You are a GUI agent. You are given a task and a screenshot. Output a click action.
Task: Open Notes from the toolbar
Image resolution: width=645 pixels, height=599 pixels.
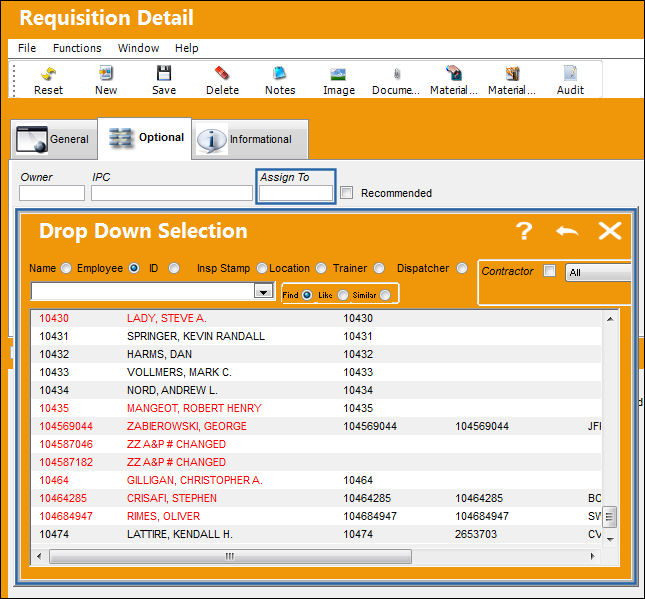[280, 81]
